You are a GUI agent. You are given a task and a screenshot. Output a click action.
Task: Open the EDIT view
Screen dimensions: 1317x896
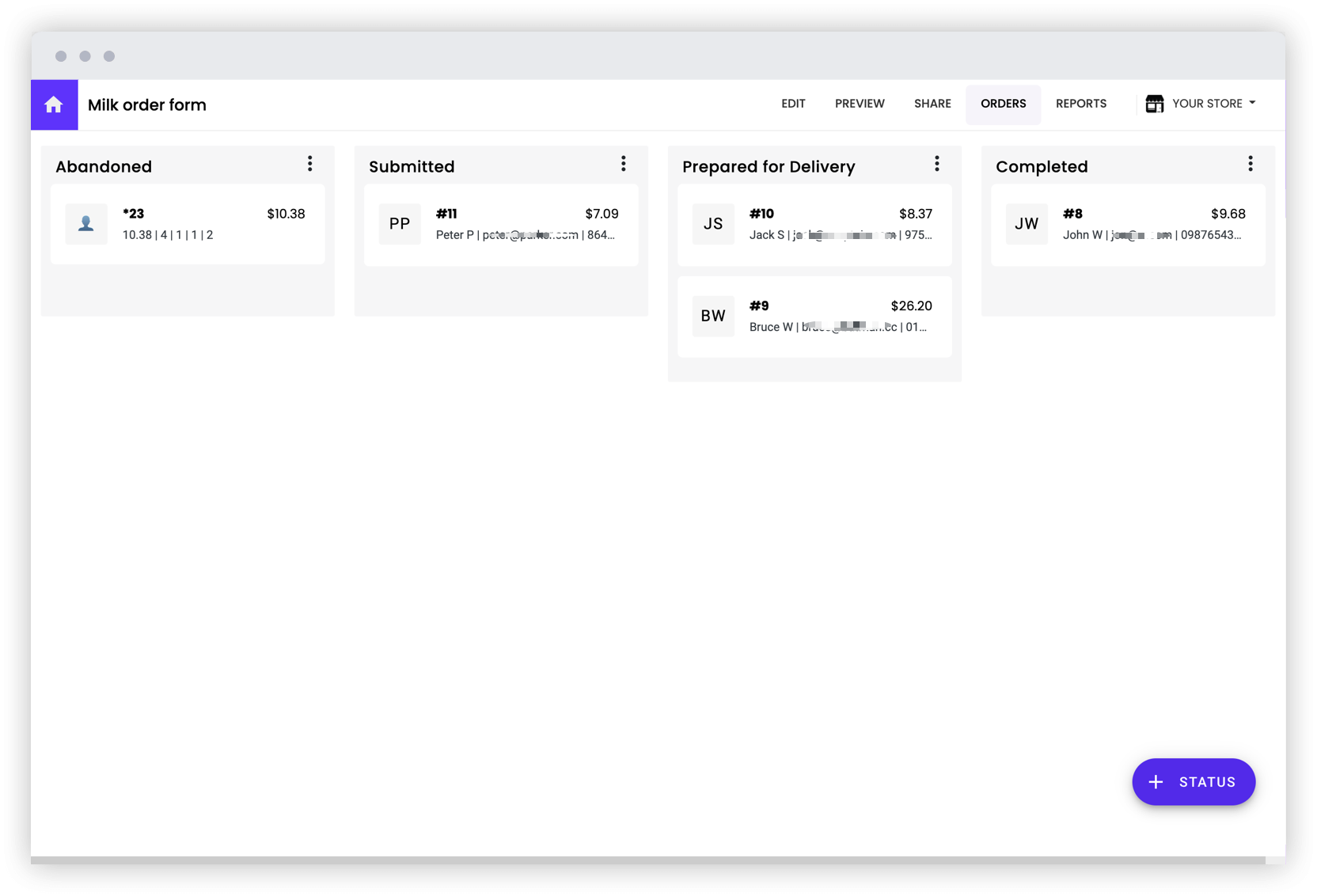[x=793, y=104]
